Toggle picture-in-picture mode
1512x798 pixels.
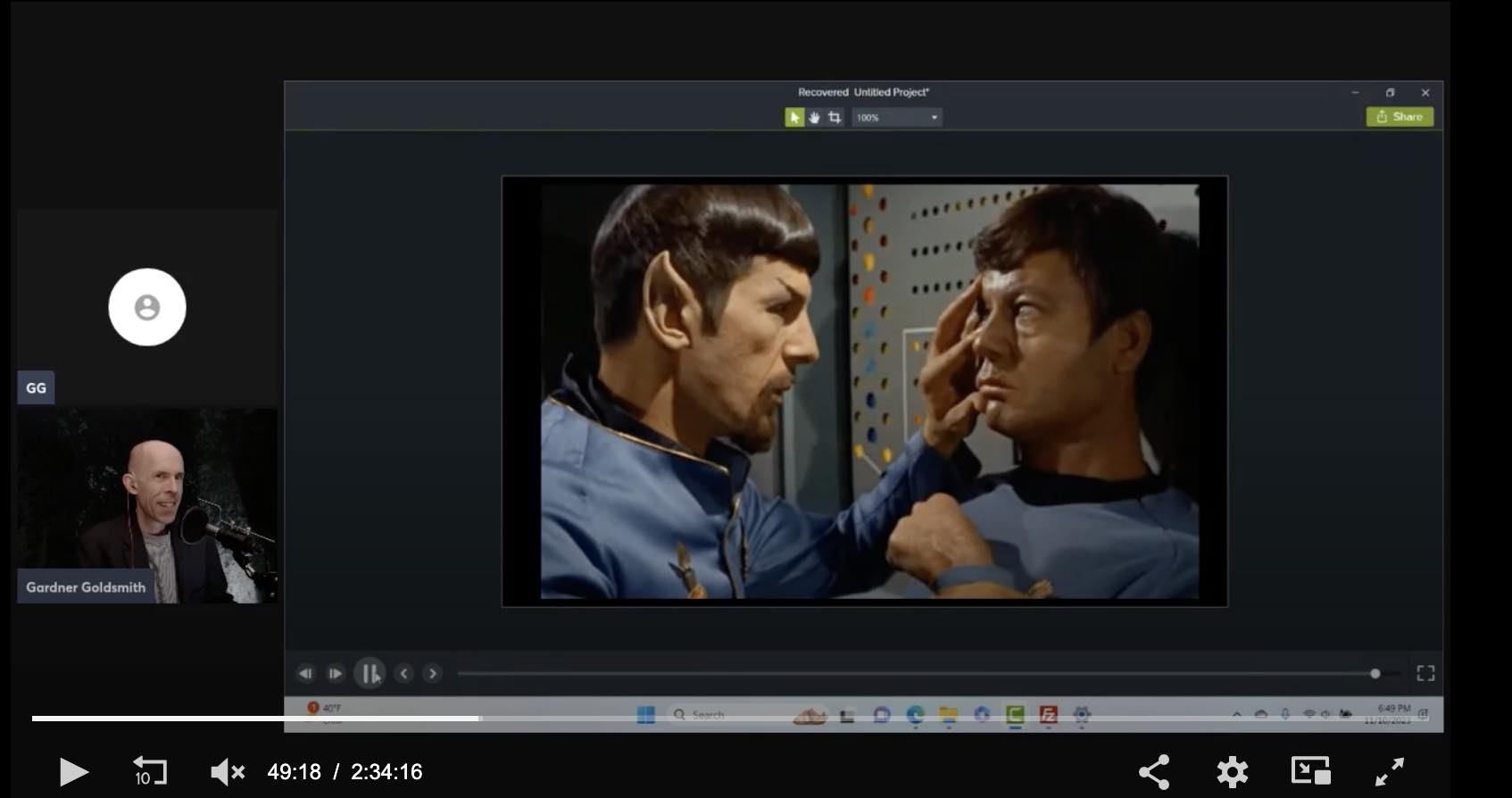coord(1310,771)
